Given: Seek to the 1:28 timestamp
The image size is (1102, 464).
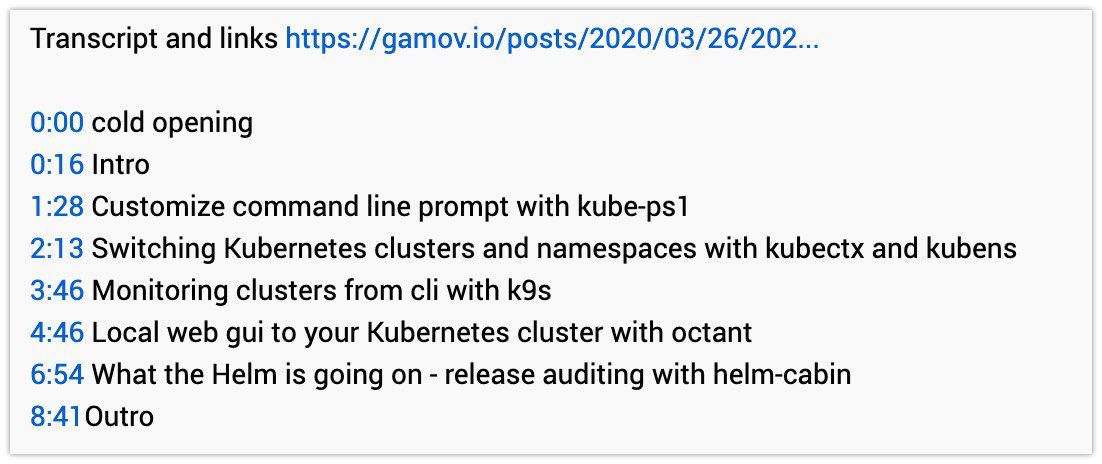Looking at the screenshot, I should tap(58, 207).
